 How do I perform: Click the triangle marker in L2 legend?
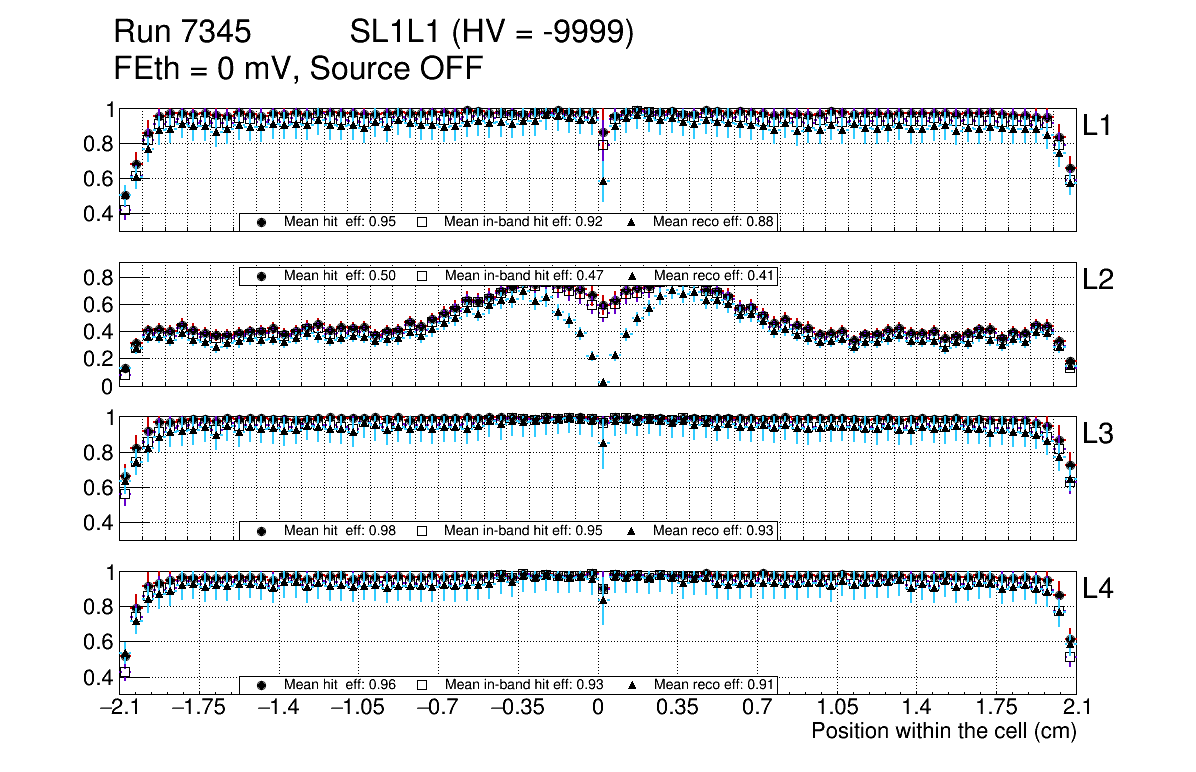pyautogui.click(x=632, y=275)
